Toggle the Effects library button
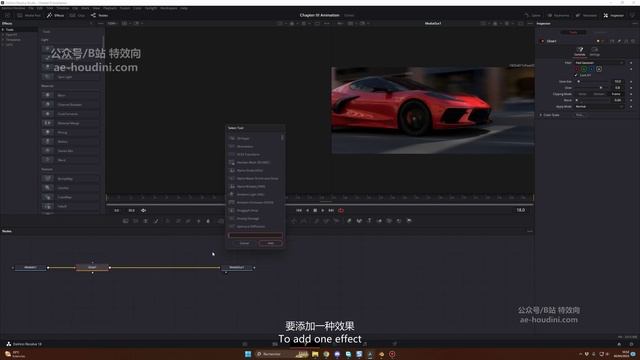 tap(56, 15)
